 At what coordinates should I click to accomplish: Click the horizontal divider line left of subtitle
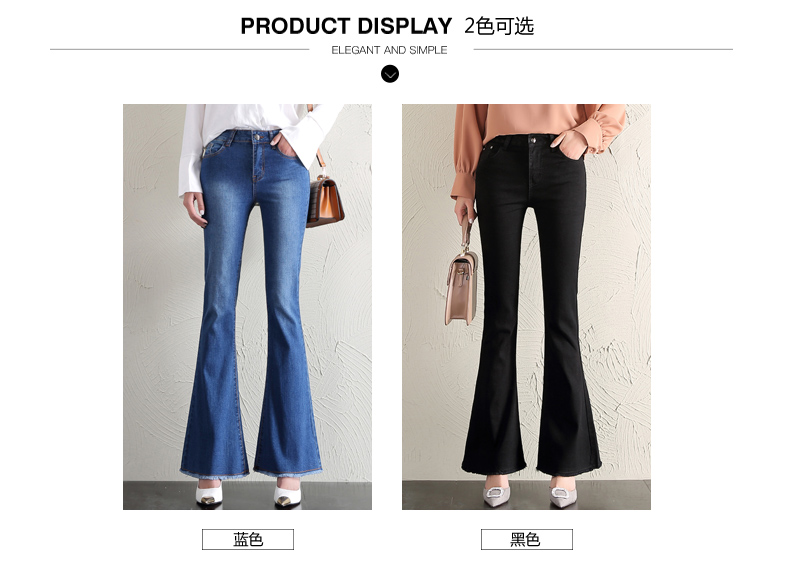179,49
